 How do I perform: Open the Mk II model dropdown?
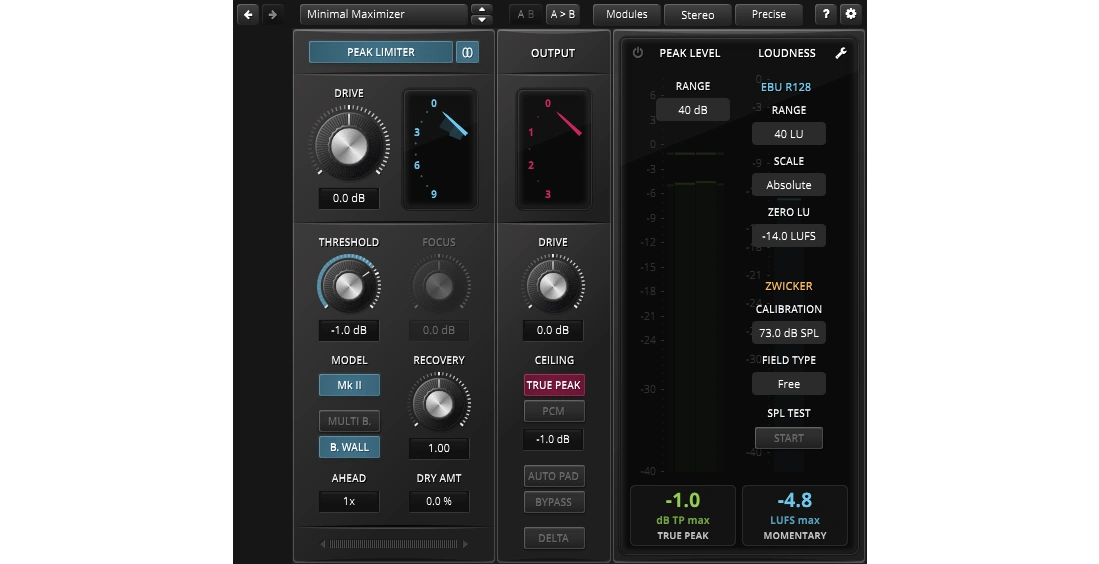(349, 385)
